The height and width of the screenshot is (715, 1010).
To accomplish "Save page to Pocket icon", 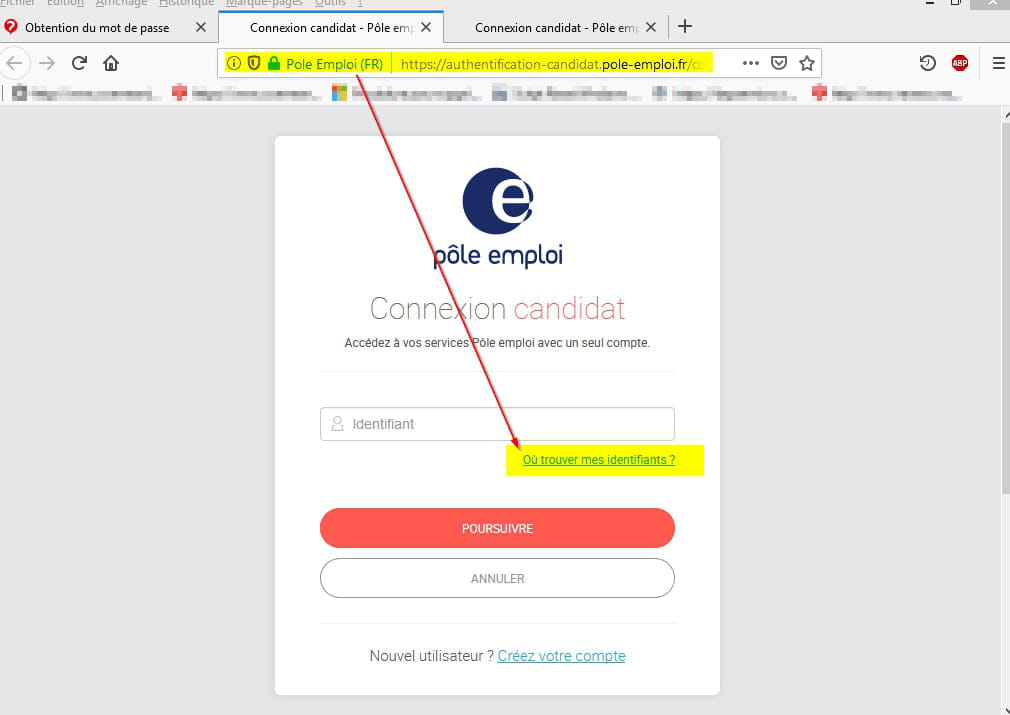I will pos(779,63).
